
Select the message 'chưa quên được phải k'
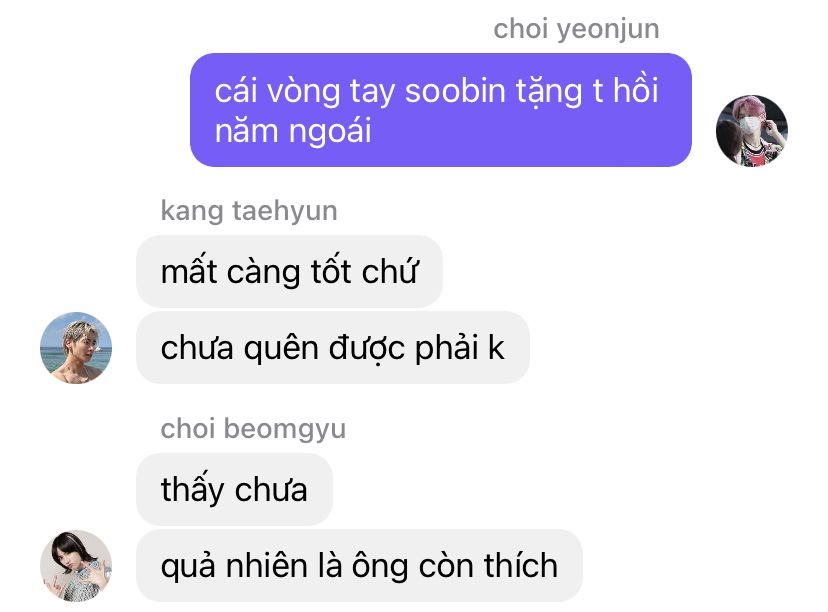[x=333, y=347]
